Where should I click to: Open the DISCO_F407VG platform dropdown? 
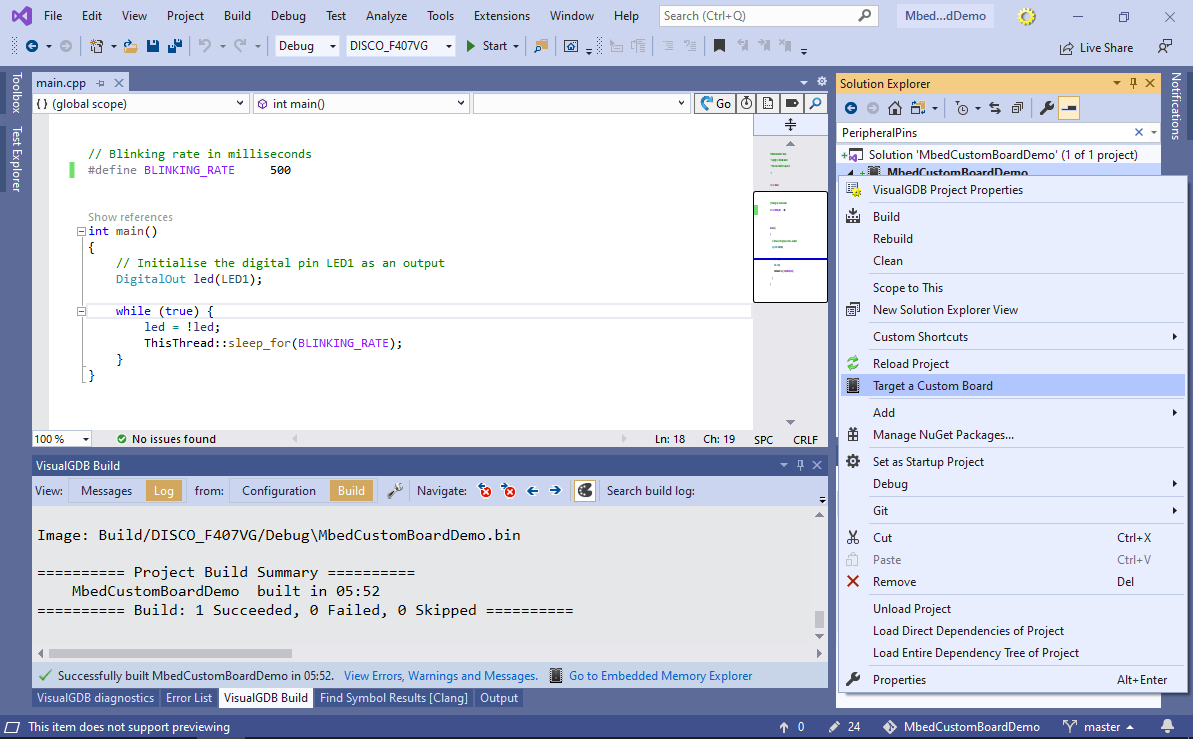click(x=400, y=46)
